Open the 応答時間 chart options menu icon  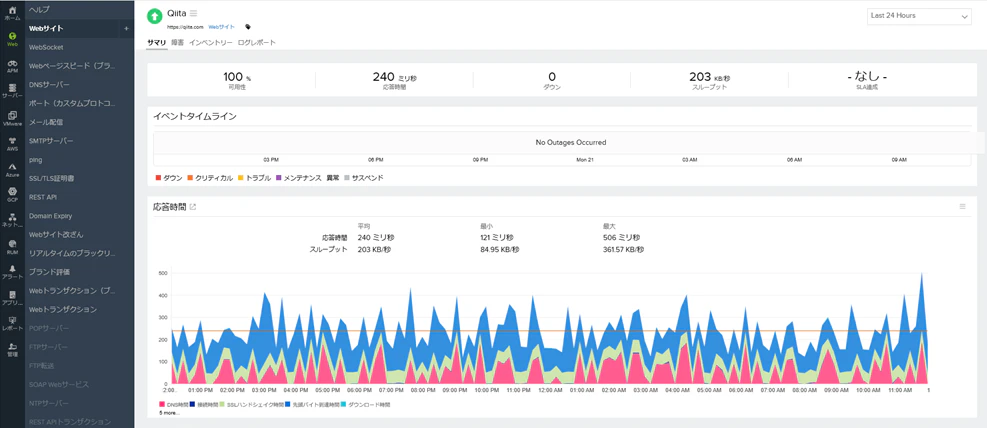(x=962, y=206)
